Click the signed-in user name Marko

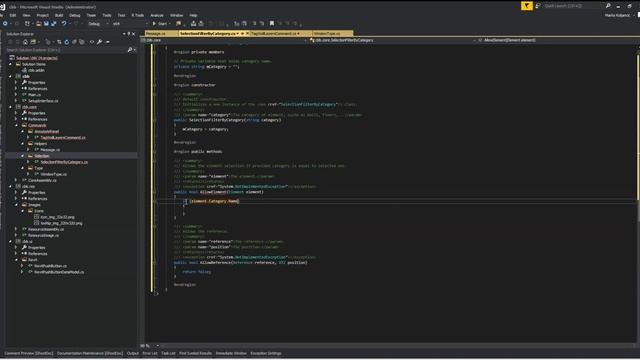pyautogui.click(x=617, y=15)
